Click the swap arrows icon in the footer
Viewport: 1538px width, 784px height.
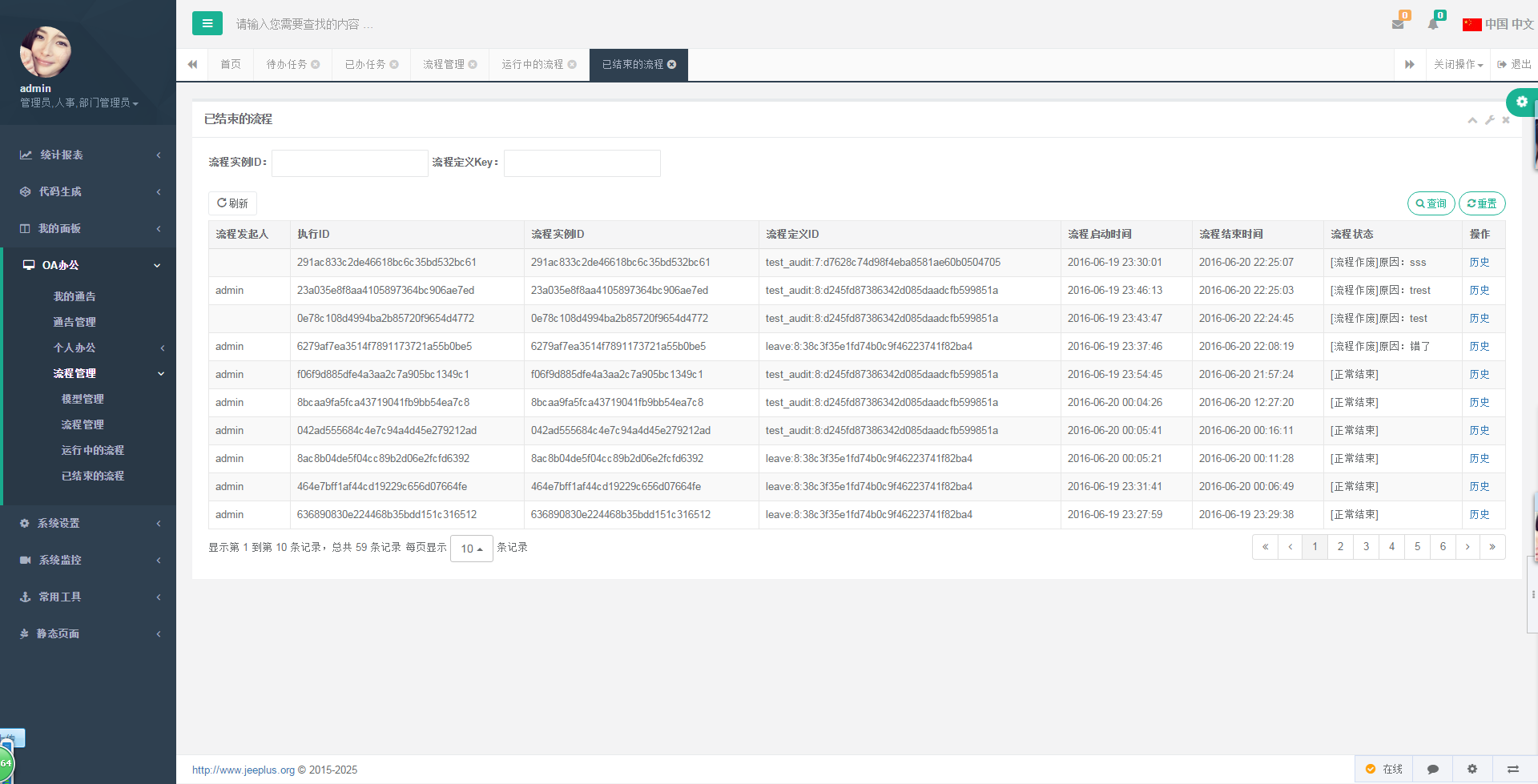(x=1513, y=769)
